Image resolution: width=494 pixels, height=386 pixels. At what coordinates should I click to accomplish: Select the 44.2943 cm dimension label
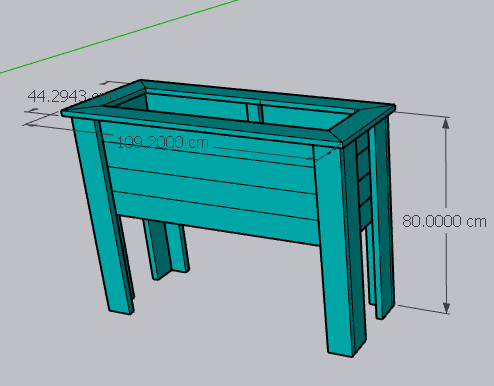(69, 96)
